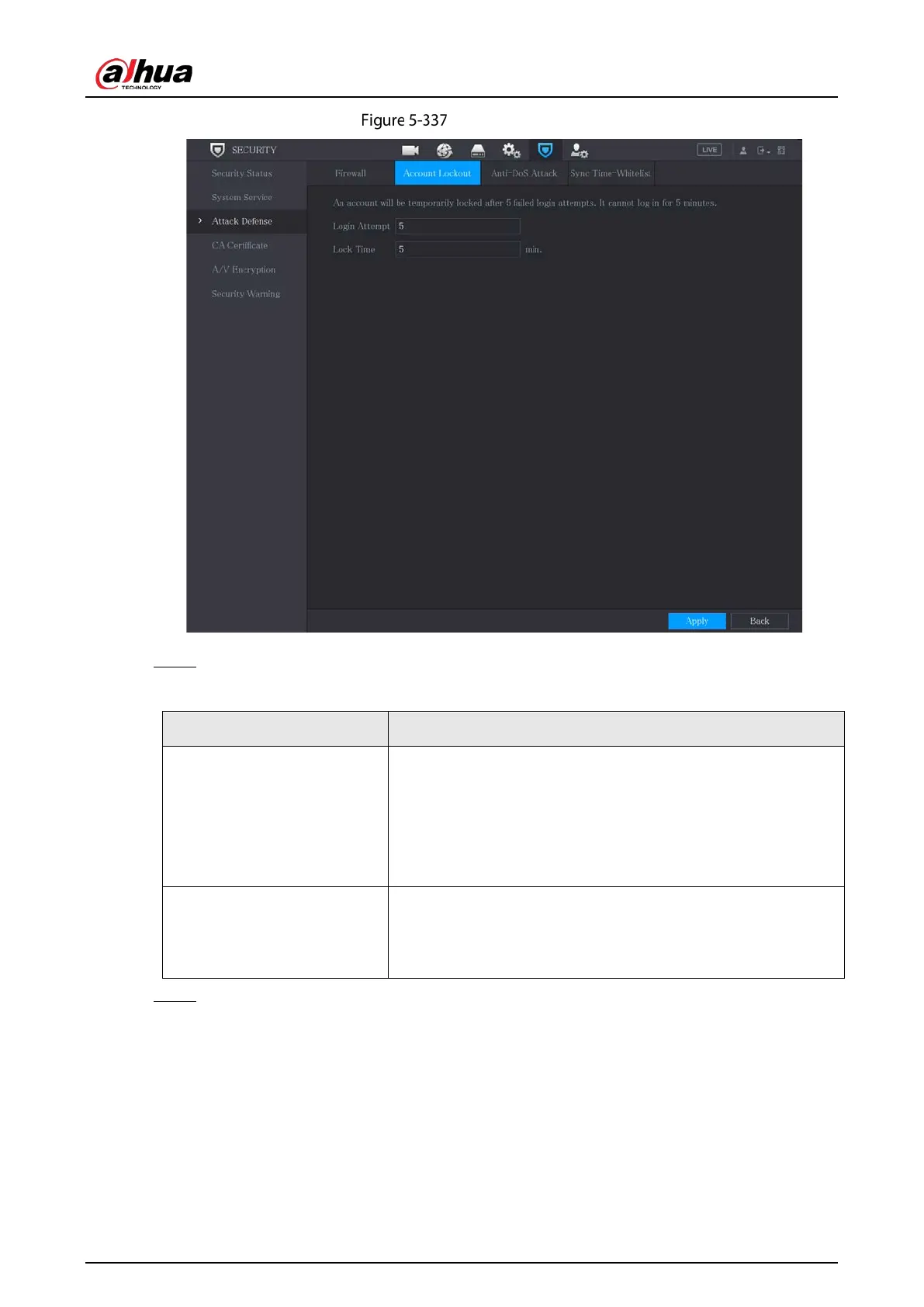Open the Anti-DoS Attack tab
The height and width of the screenshot is (1307, 924).
pyautogui.click(x=524, y=173)
